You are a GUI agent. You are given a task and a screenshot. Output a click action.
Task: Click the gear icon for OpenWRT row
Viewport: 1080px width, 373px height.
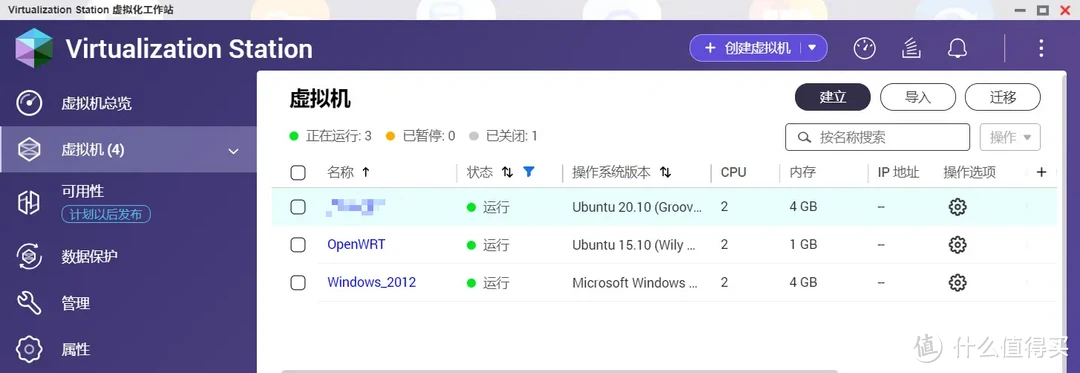(957, 244)
